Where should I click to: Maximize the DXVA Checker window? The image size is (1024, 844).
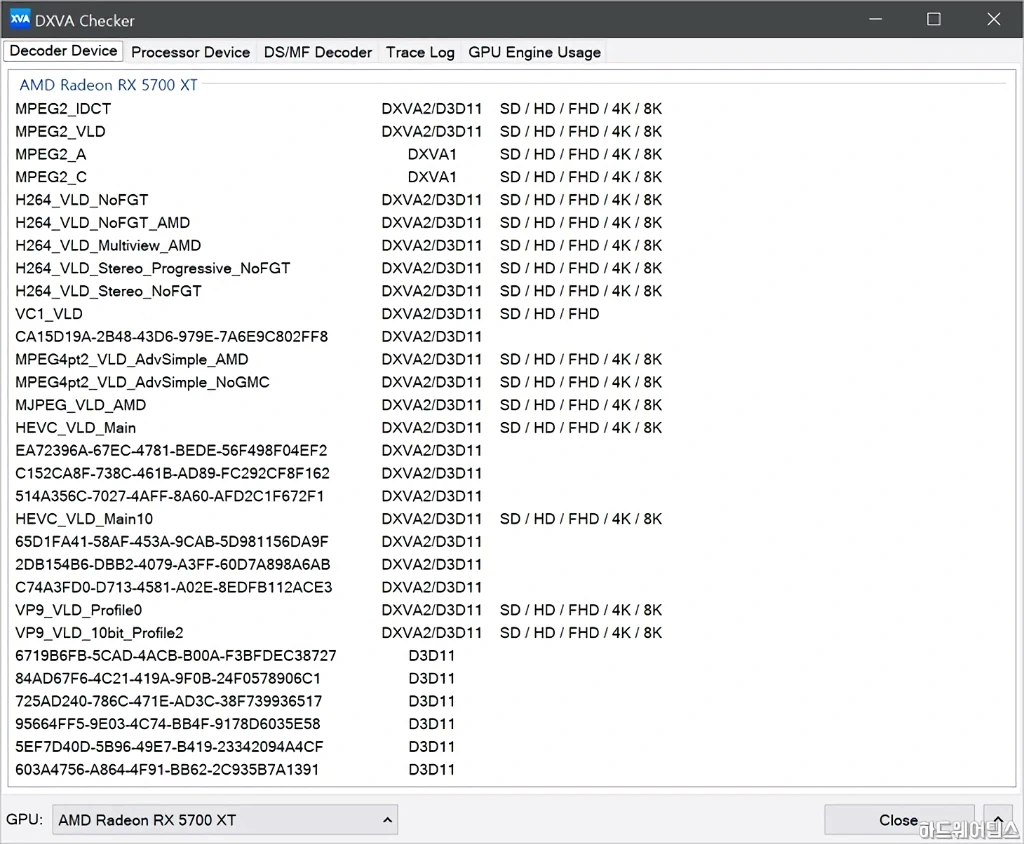(934, 19)
